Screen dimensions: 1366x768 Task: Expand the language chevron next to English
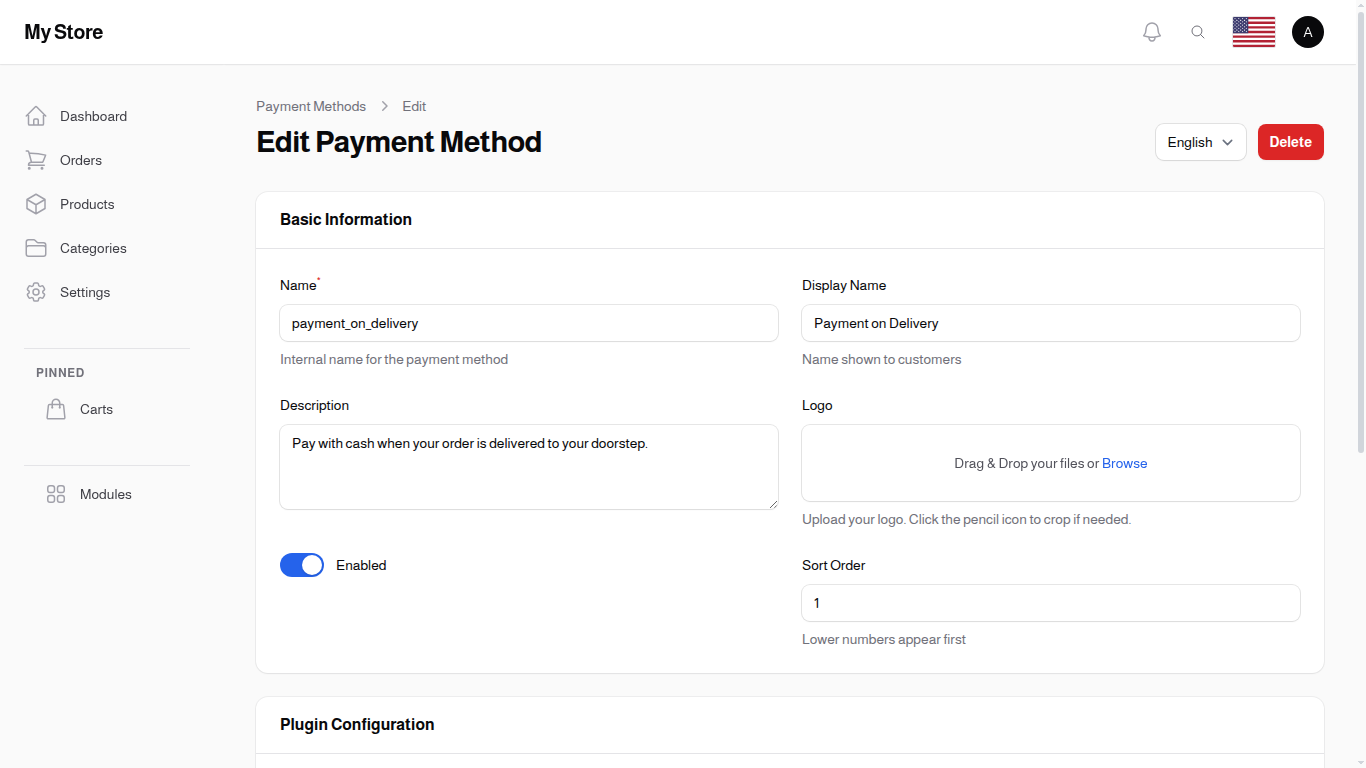tap(1228, 142)
